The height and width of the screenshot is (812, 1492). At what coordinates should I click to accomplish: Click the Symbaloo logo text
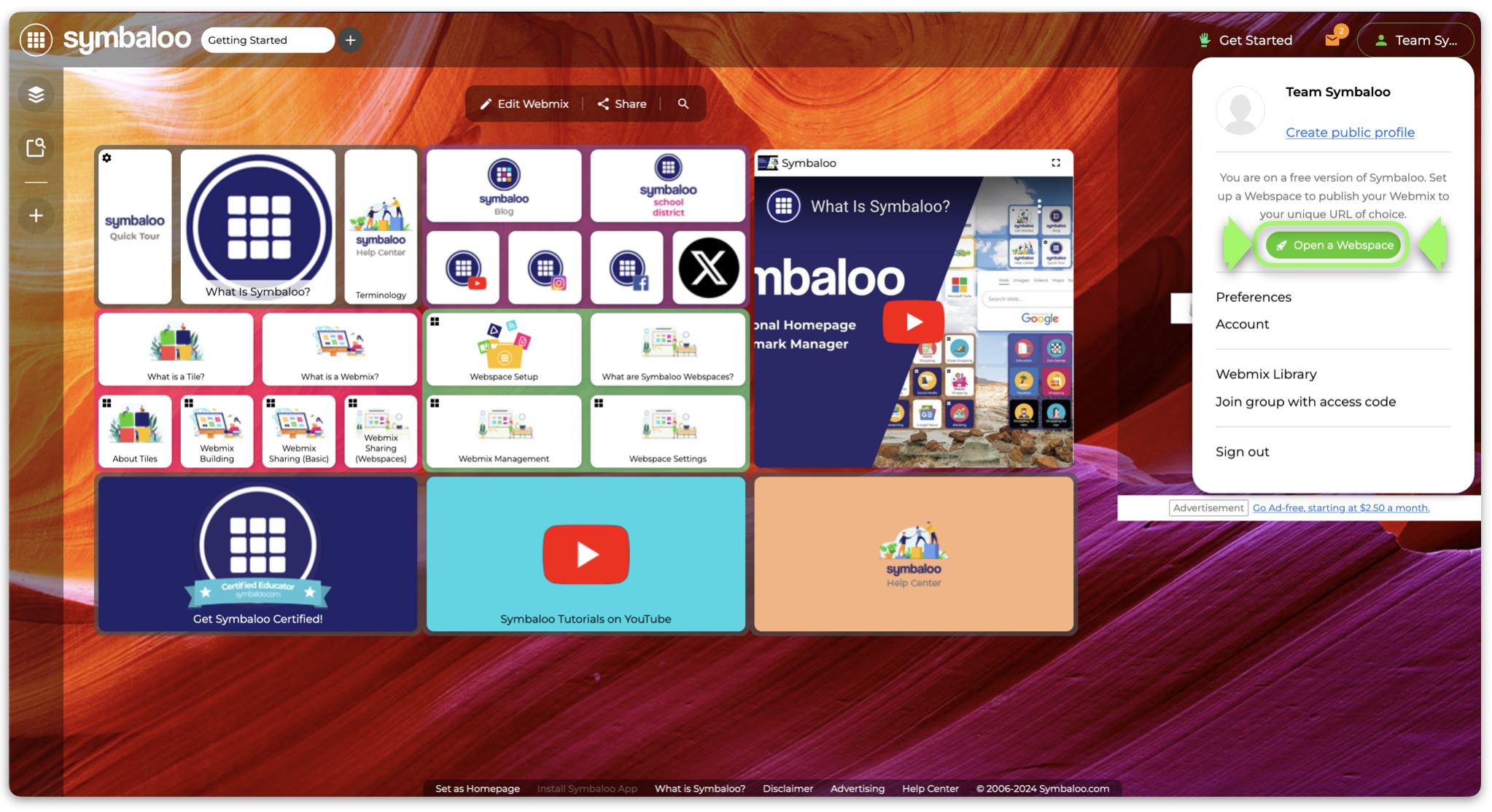coord(127,38)
